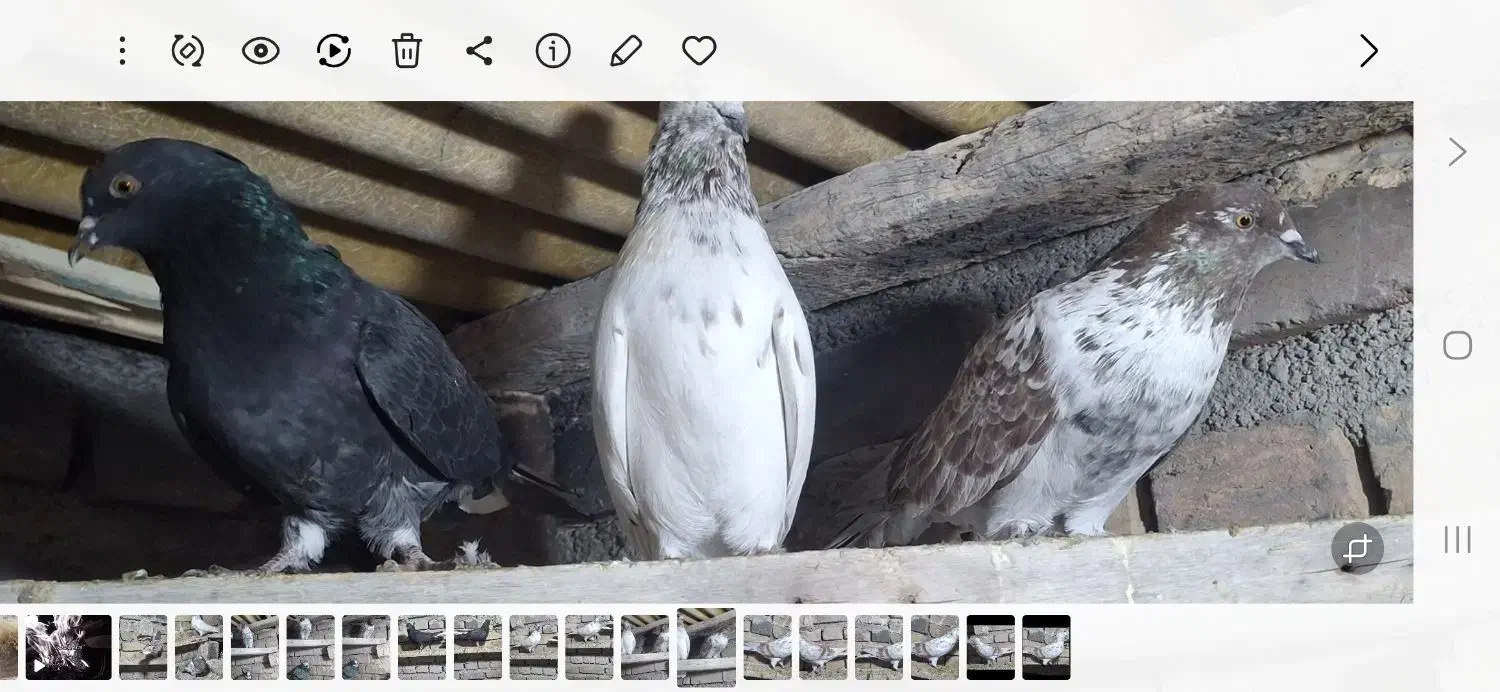Open Bixby Vision with the eye icon
1500x692 pixels.
coord(261,51)
